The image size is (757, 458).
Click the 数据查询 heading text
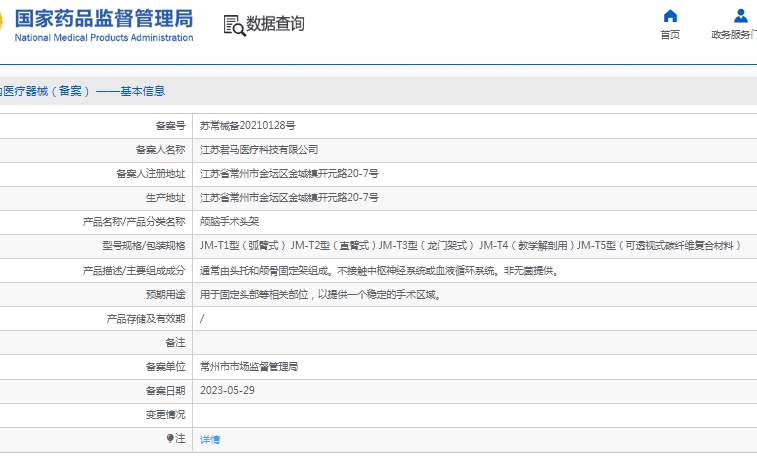(275, 23)
